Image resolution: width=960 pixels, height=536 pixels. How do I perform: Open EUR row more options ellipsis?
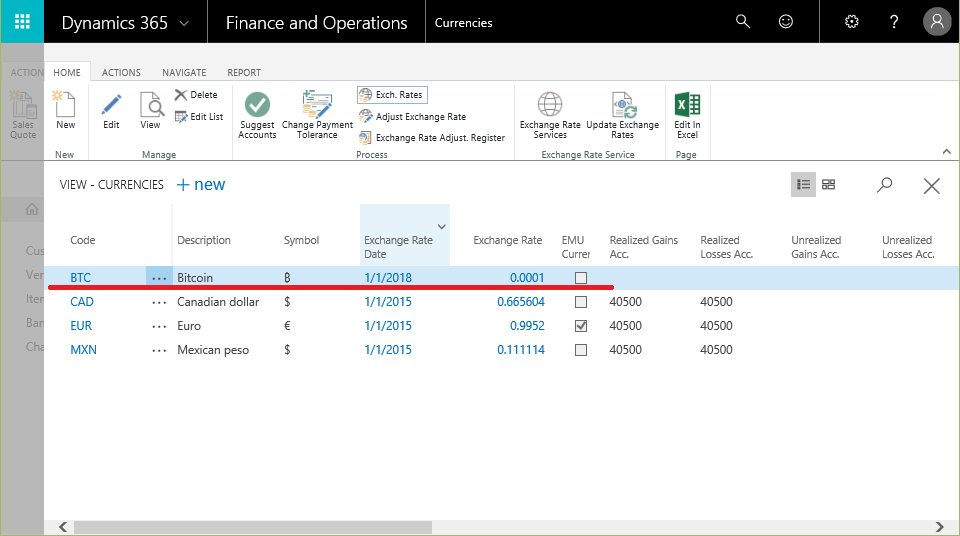[x=159, y=326]
